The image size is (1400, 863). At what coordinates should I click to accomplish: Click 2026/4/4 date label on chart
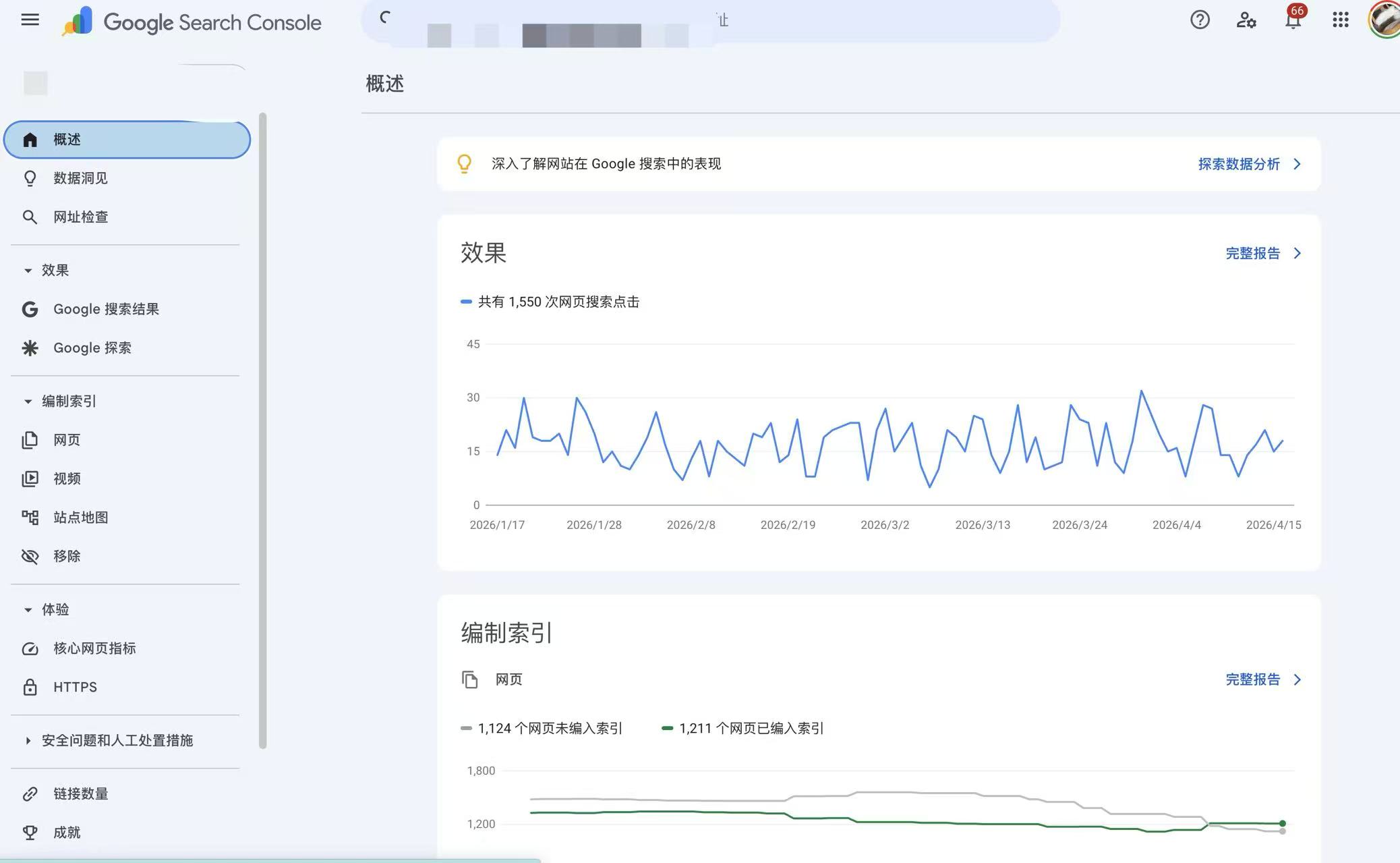pyautogui.click(x=1176, y=525)
